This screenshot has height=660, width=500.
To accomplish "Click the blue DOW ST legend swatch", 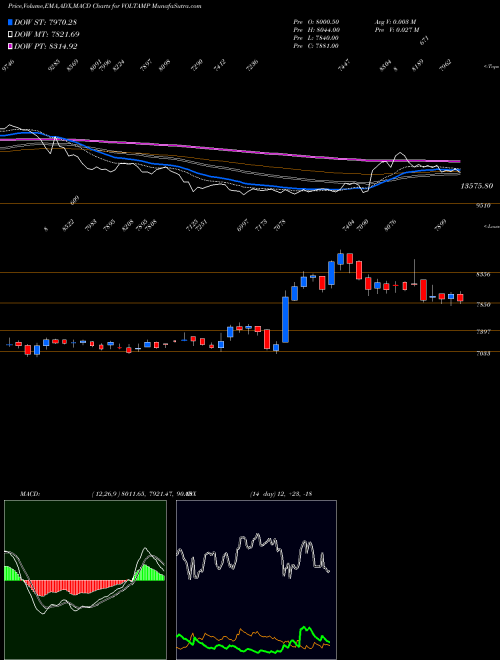I will [10, 22].
